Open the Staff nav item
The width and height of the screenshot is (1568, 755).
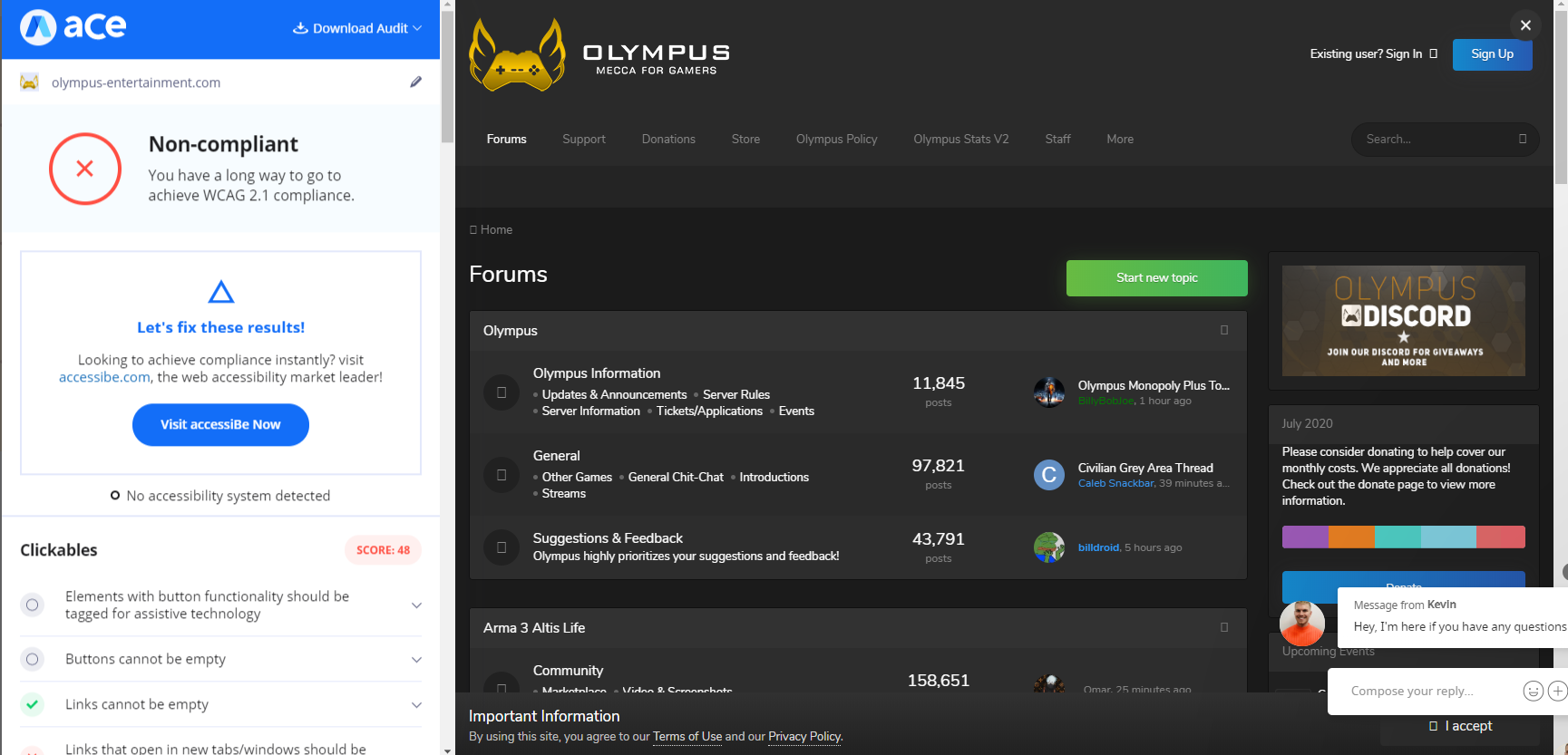click(1057, 139)
